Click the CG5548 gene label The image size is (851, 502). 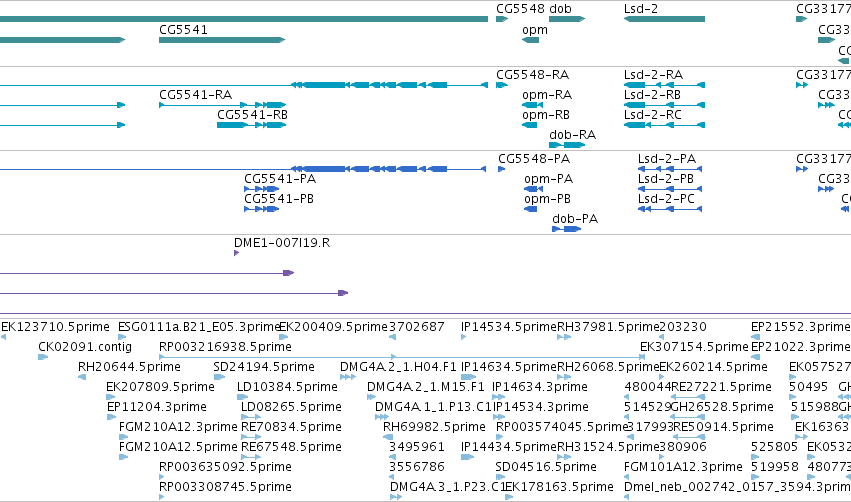(520, 9)
